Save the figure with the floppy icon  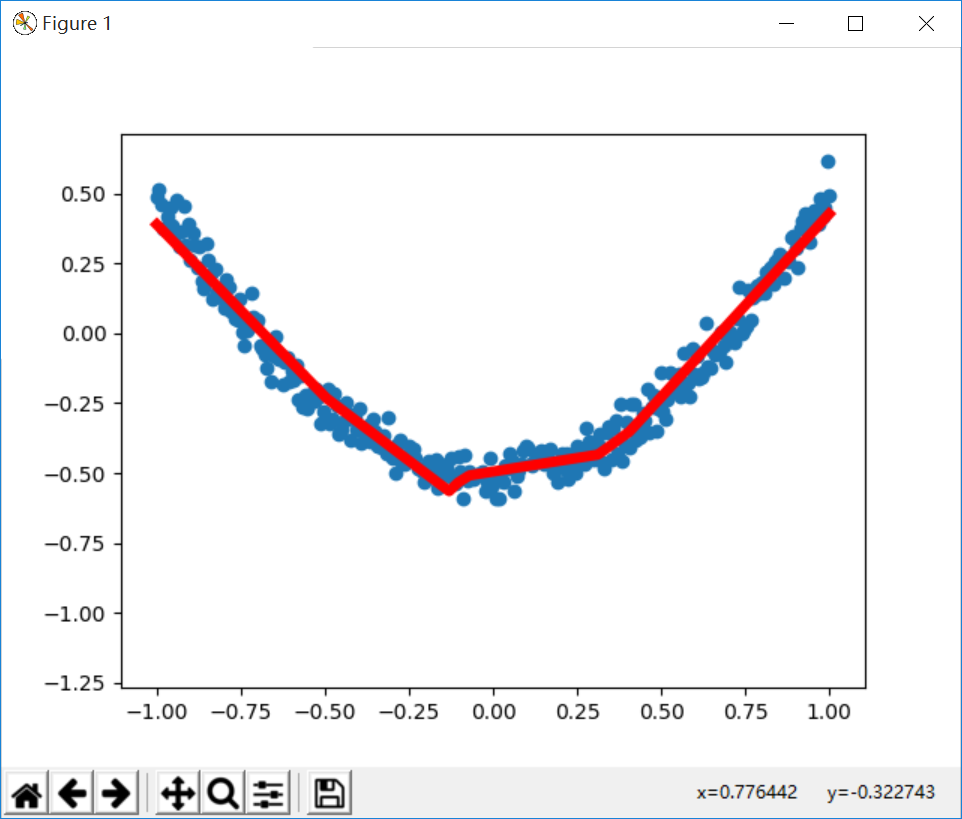click(329, 793)
